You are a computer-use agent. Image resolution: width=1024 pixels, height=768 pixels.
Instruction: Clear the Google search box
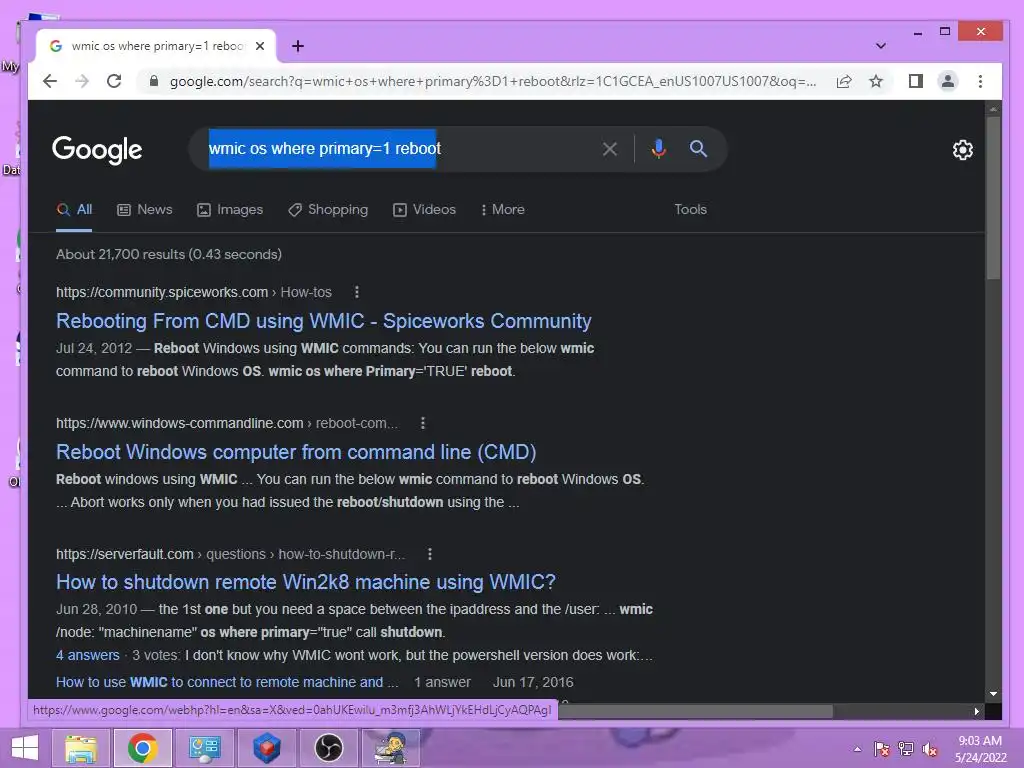(x=609, y=149)
